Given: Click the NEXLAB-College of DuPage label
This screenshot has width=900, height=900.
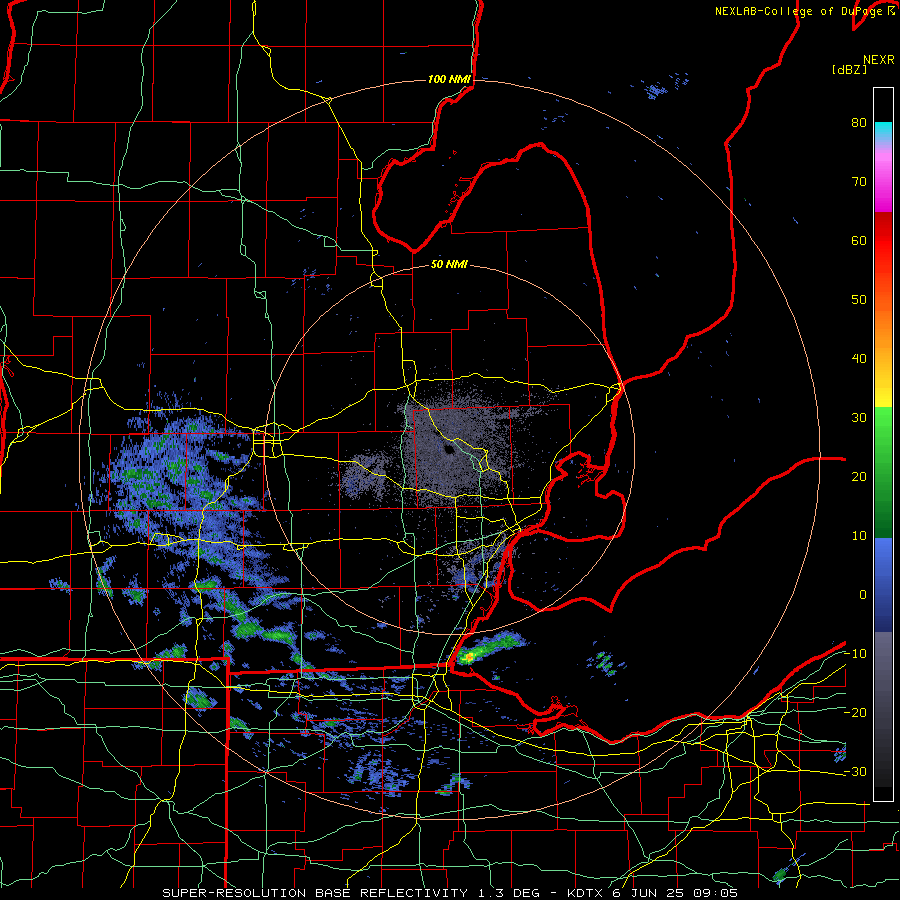Looking at the screenshot, I should point(800,11).
